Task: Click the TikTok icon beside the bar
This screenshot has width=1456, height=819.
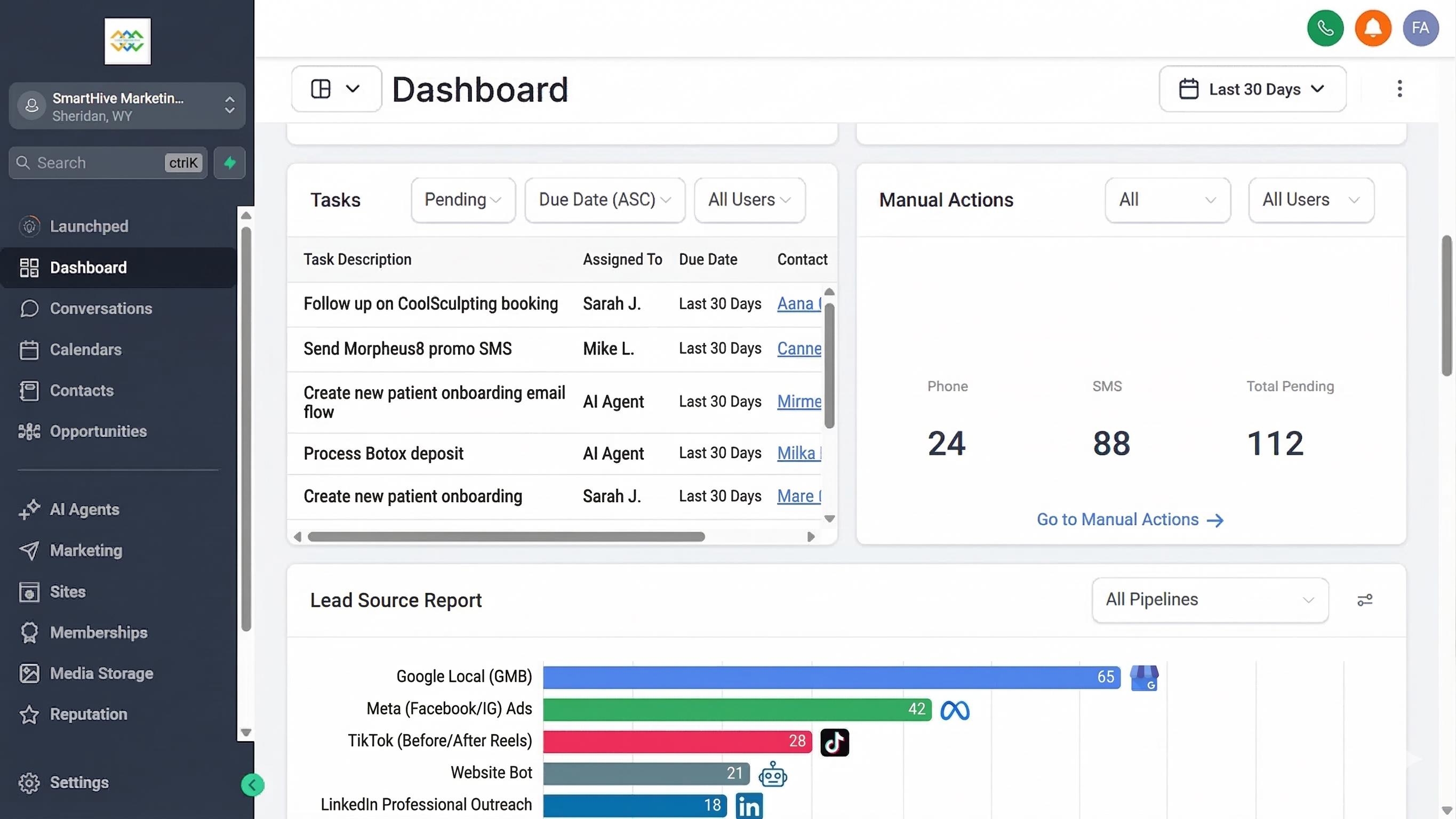Action: pyautogui.click(x=834, y=742)
